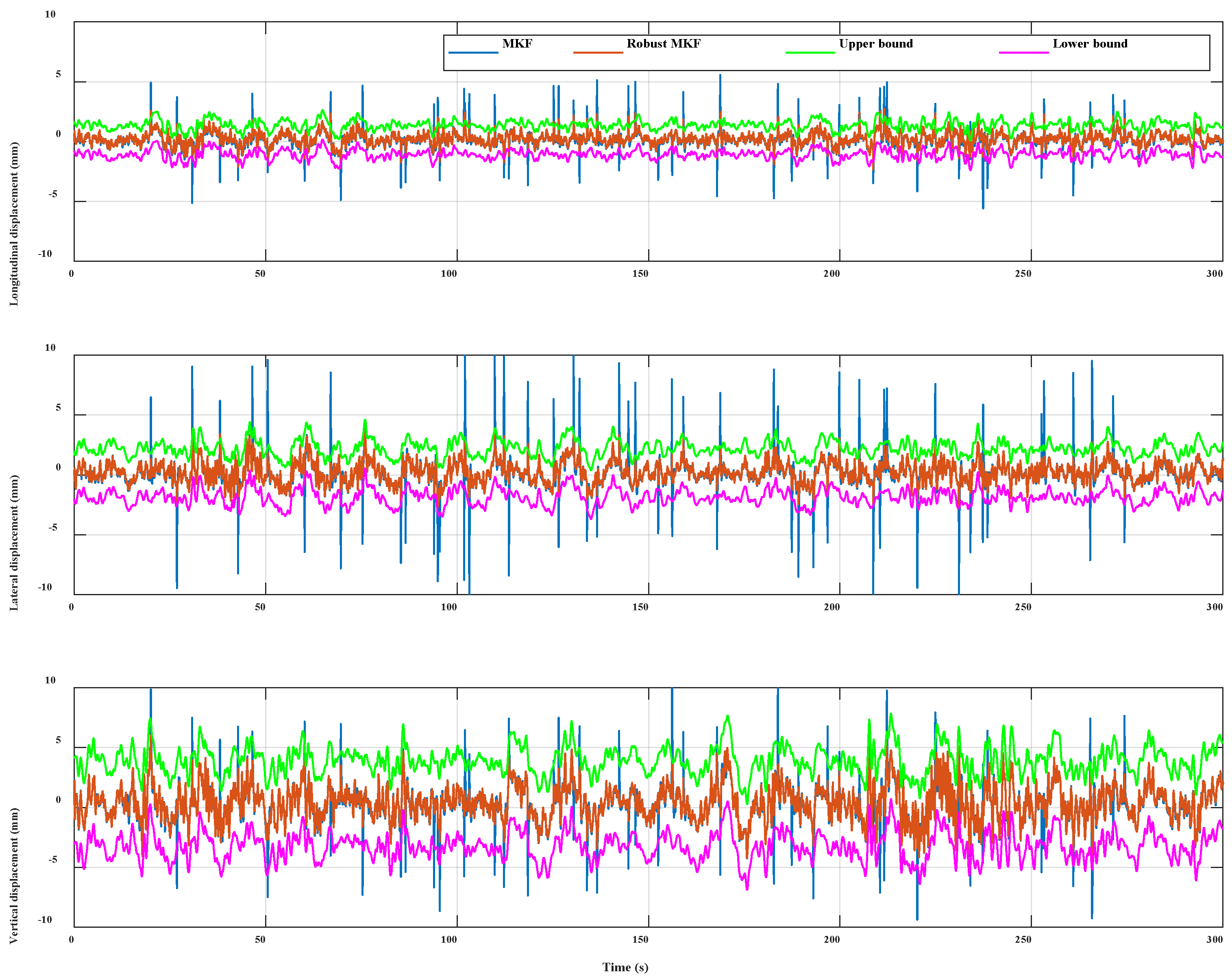Click the magenta Lower bound legend line
This screenshot has height=979, width=1232.
(x=1023, y=52)
